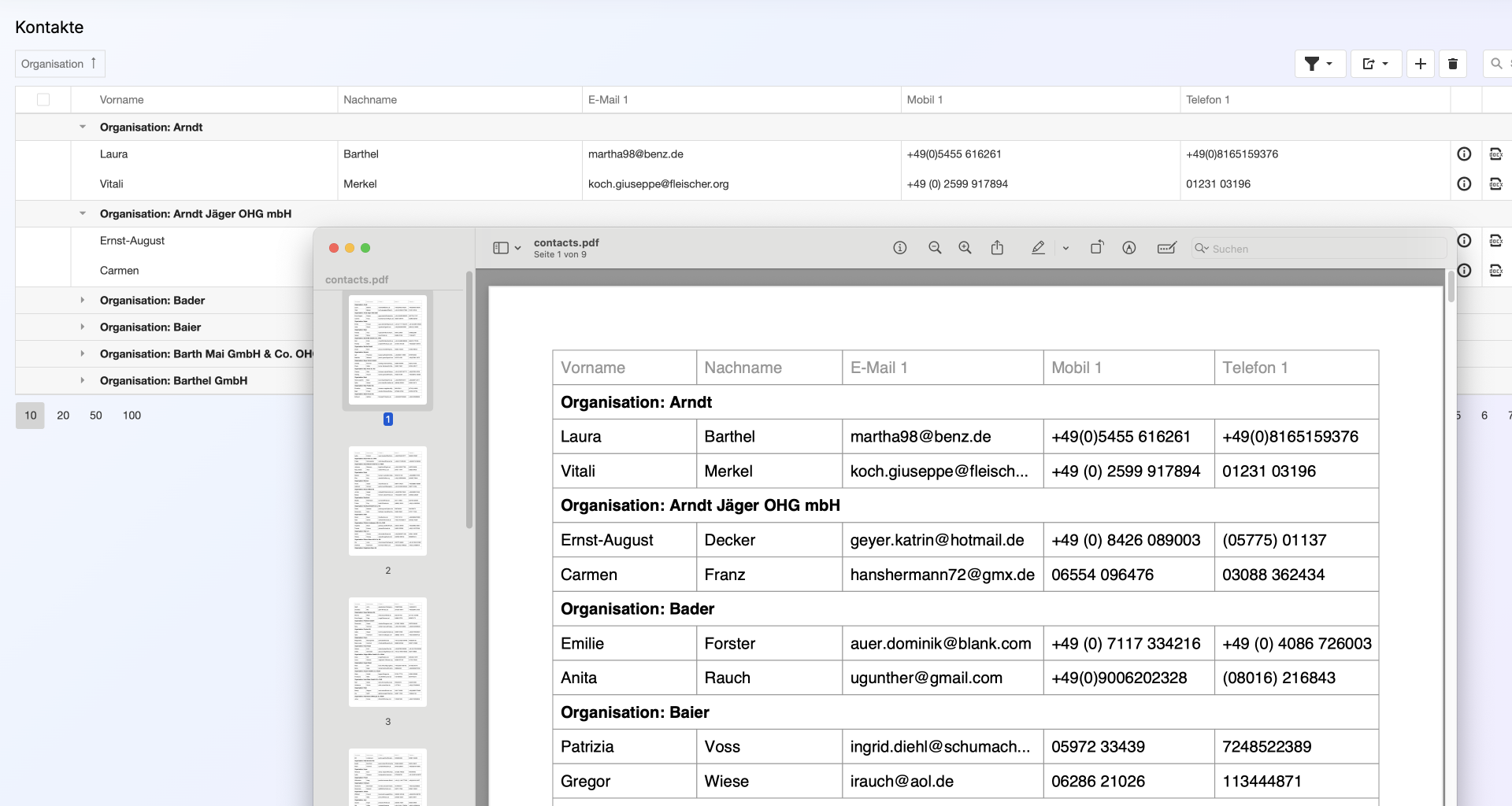This screenshot has width=1512, height=806.
Task: Click the export icon in the contacts toolbar
Action: pyautogui.click(x=1375, y=64)
